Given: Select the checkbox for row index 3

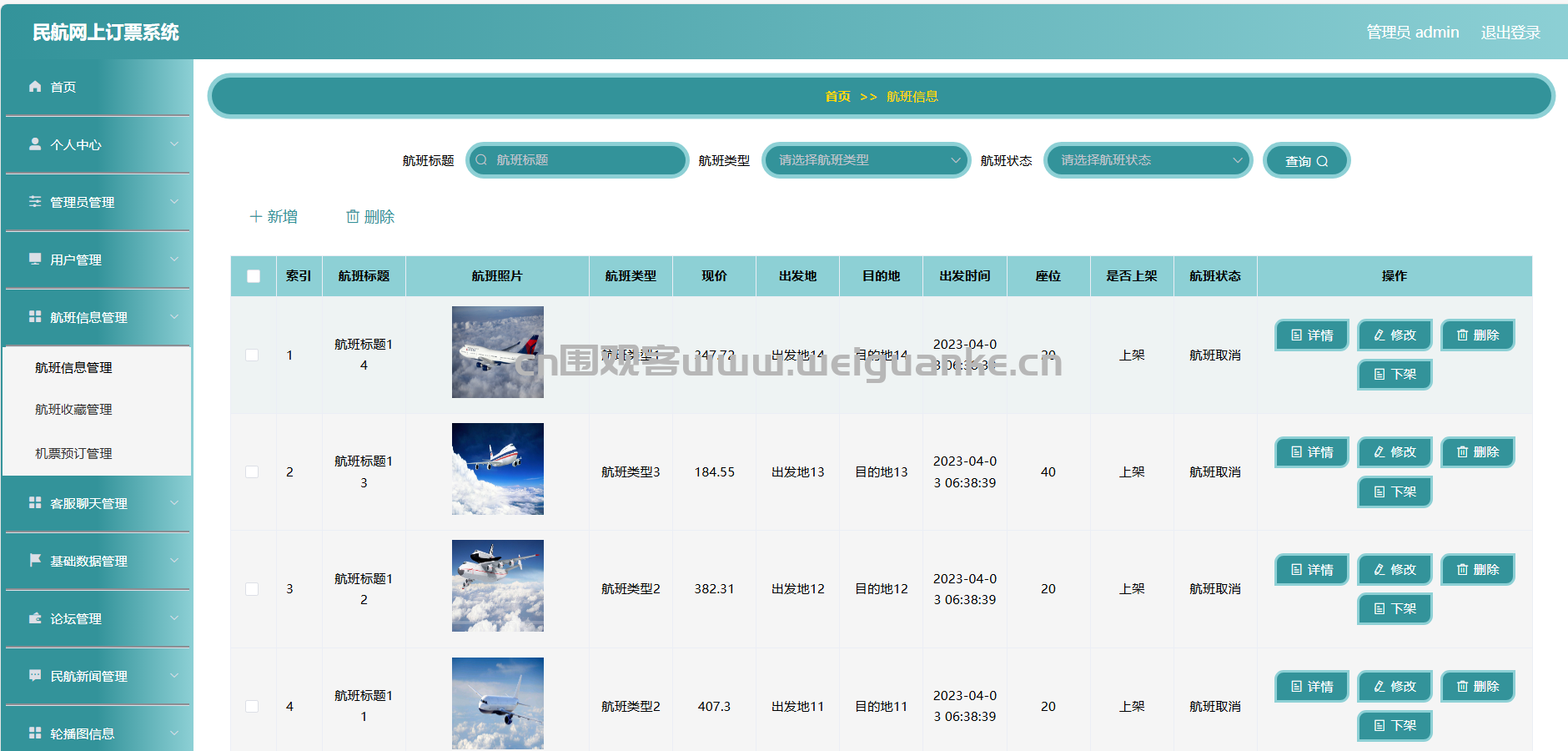Looking at the screenshot, I should coord(252,589).
